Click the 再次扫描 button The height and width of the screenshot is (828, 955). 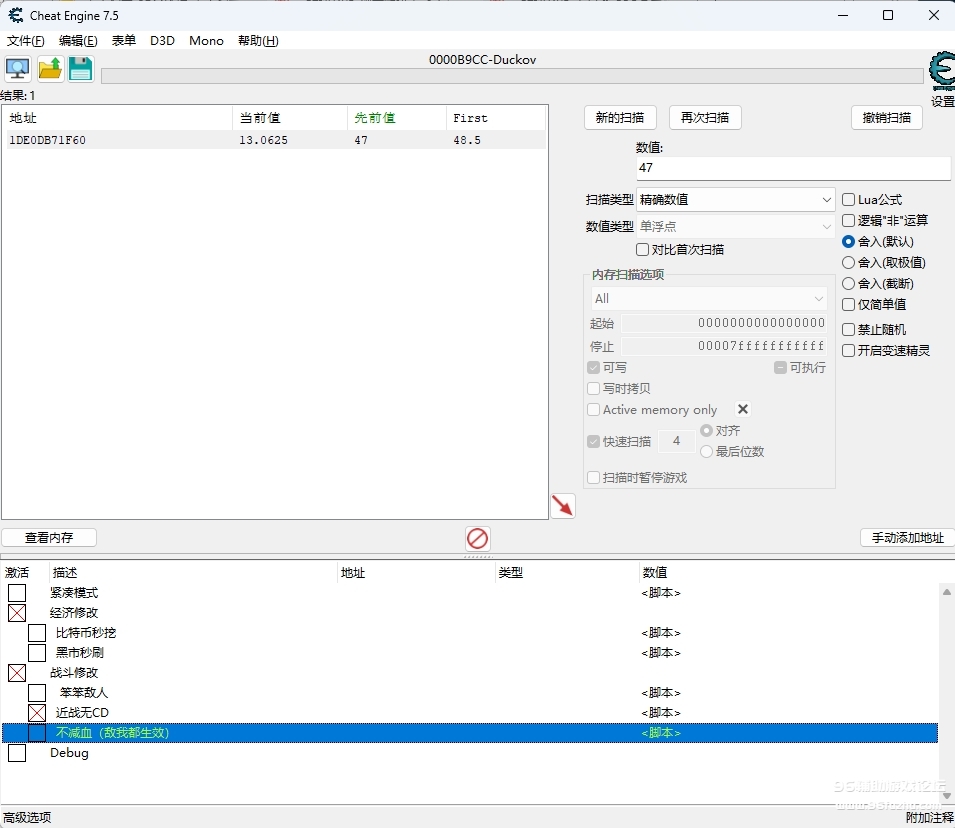pyautogui.click(x=705, y=118)
